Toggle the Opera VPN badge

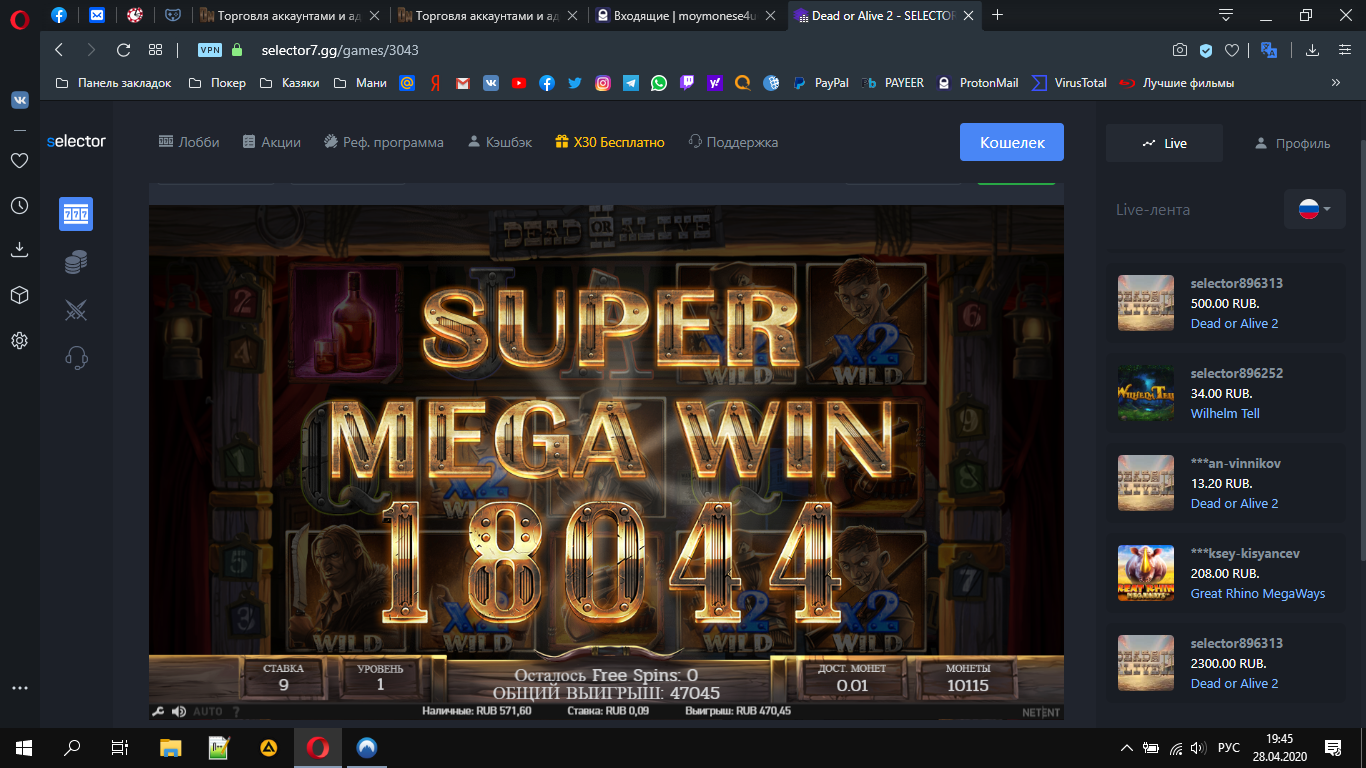point(210,50)
